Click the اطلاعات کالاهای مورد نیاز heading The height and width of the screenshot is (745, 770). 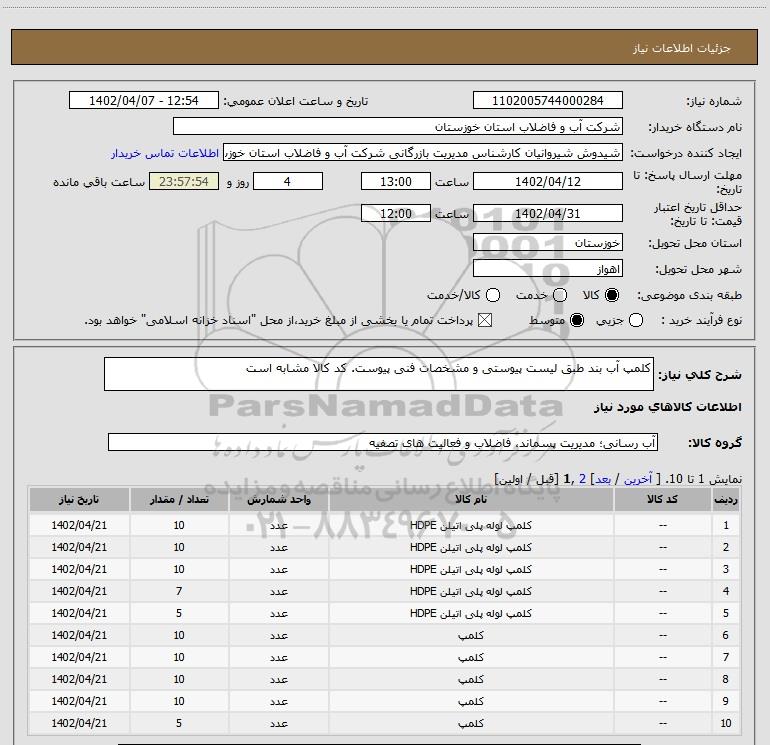pos(668,407)
